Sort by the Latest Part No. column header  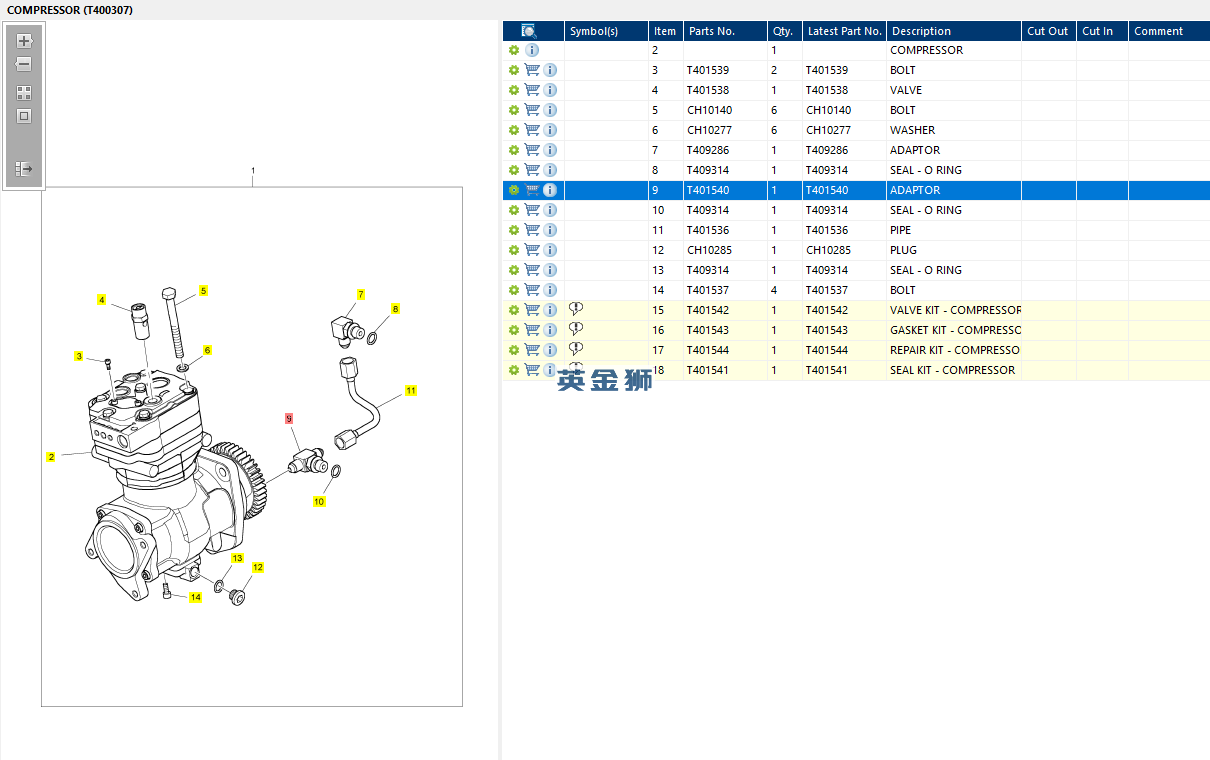(x=844, y=31)
